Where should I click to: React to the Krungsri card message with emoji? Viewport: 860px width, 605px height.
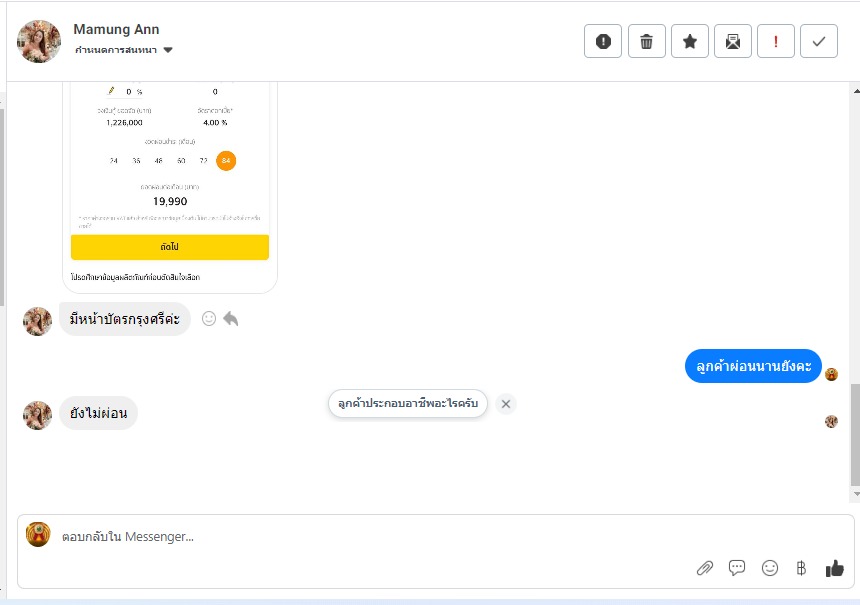pyautogui.click(x=209, y=319)
